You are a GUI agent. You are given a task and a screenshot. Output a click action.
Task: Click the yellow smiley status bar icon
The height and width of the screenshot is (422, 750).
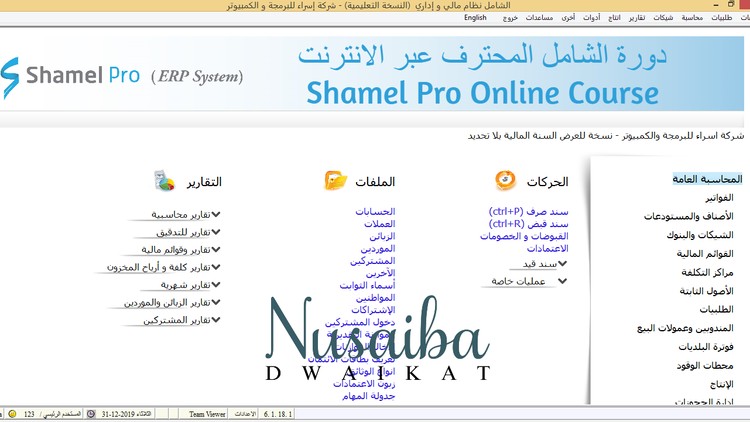(x=12, y=414)
